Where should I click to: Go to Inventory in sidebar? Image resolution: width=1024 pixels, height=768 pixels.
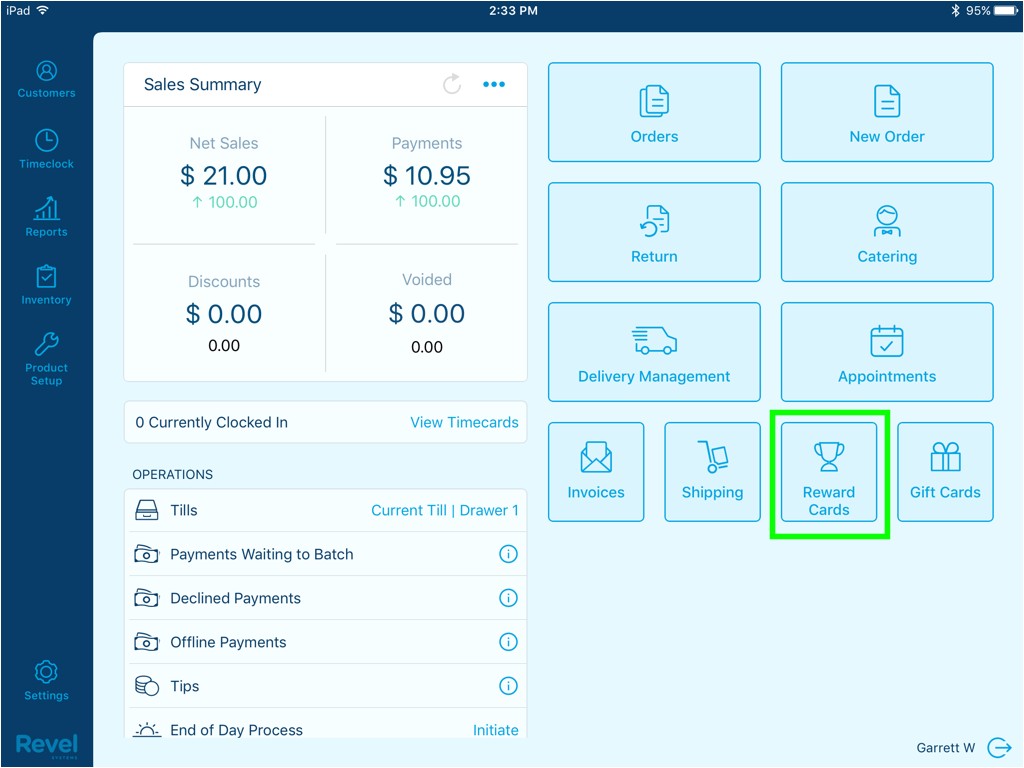click(x=46, y=285)
